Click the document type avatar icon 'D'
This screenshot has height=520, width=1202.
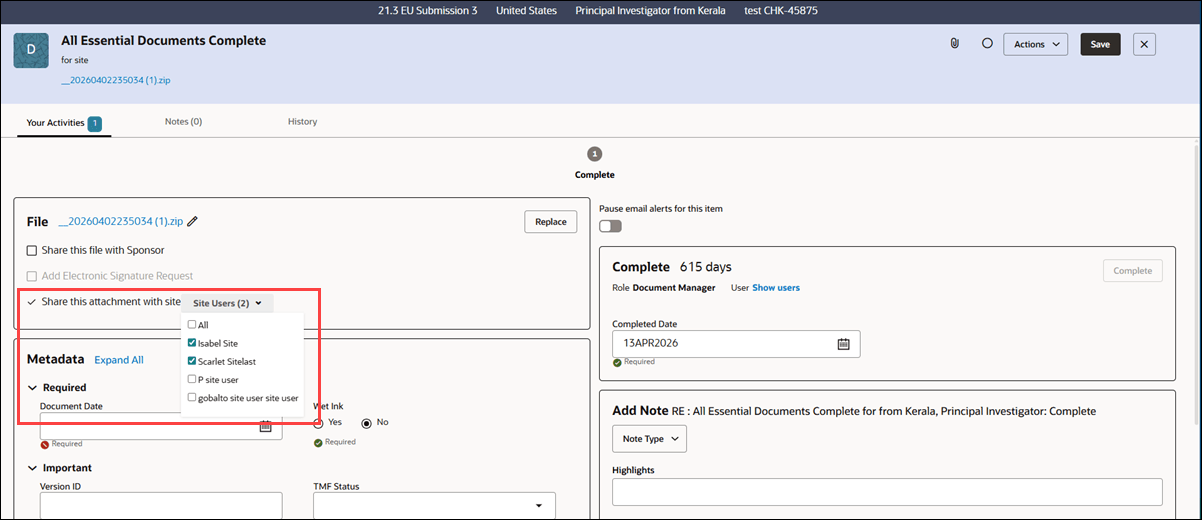point(31,50)
